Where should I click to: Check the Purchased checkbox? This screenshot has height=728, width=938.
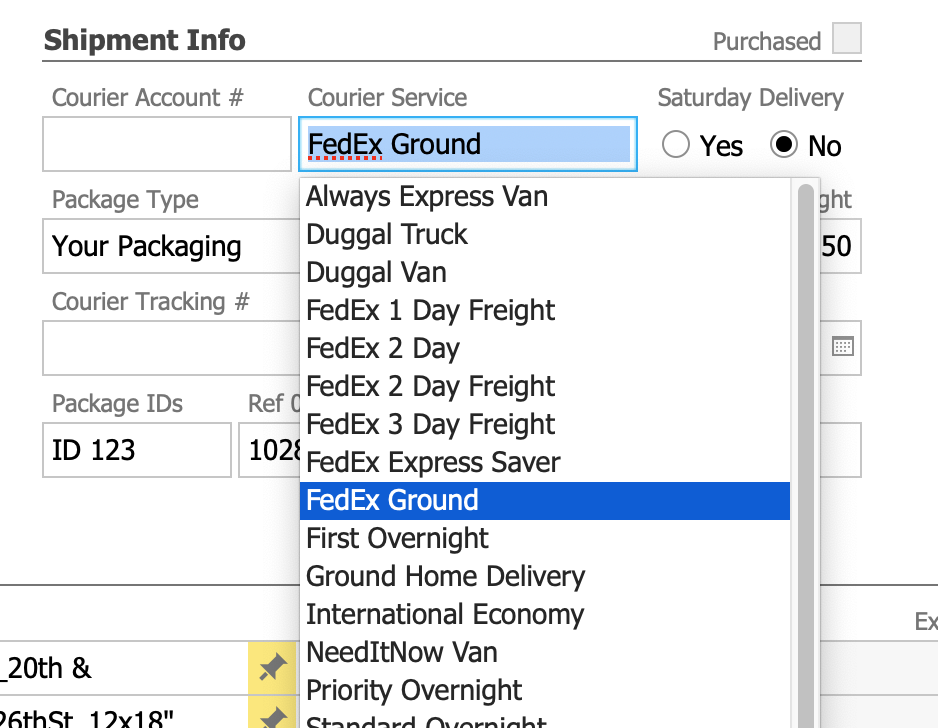click(x=847, y=39)
